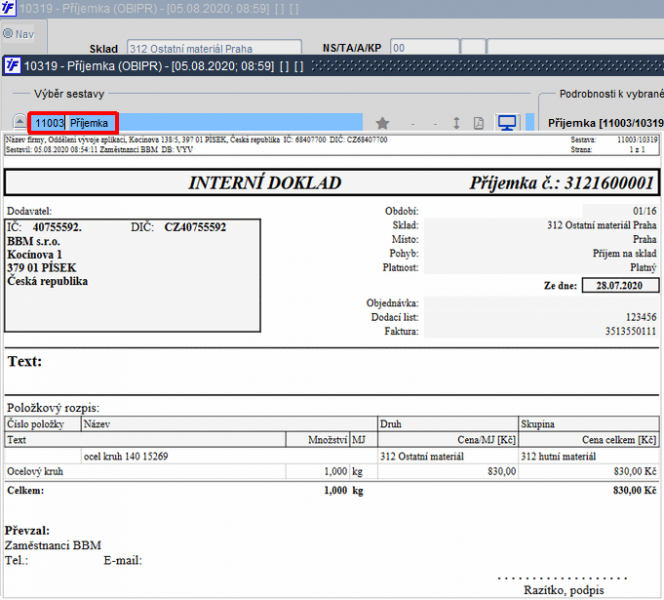
Task: Click the Příjemka č.: 3121600001 heading
Action: (x=562, y=183)
